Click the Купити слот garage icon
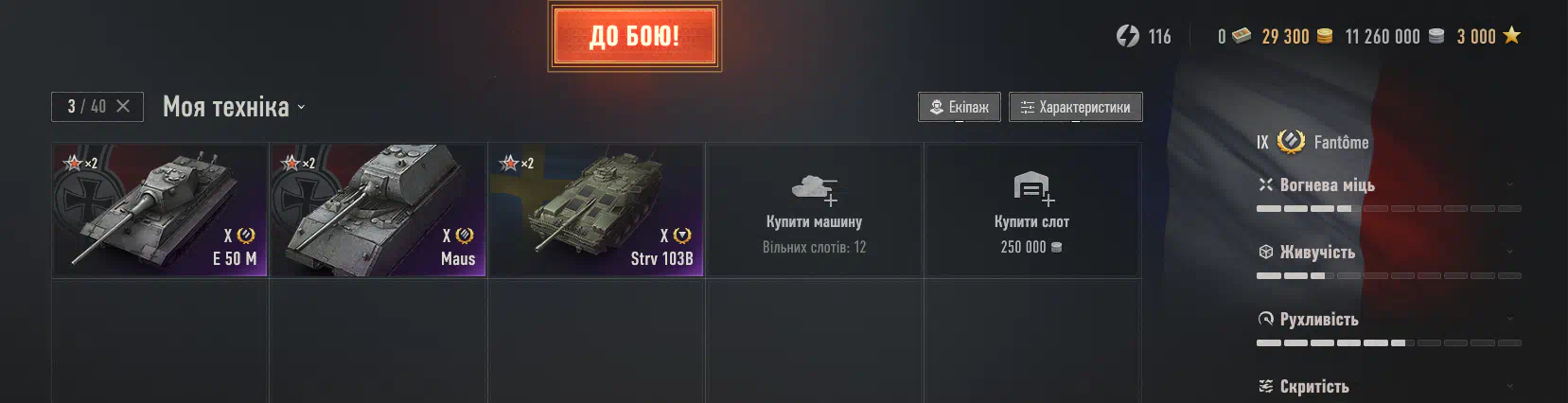The height and width of the screenshot is (403, 1568). pyautogui.click(x=1032, y=187)
